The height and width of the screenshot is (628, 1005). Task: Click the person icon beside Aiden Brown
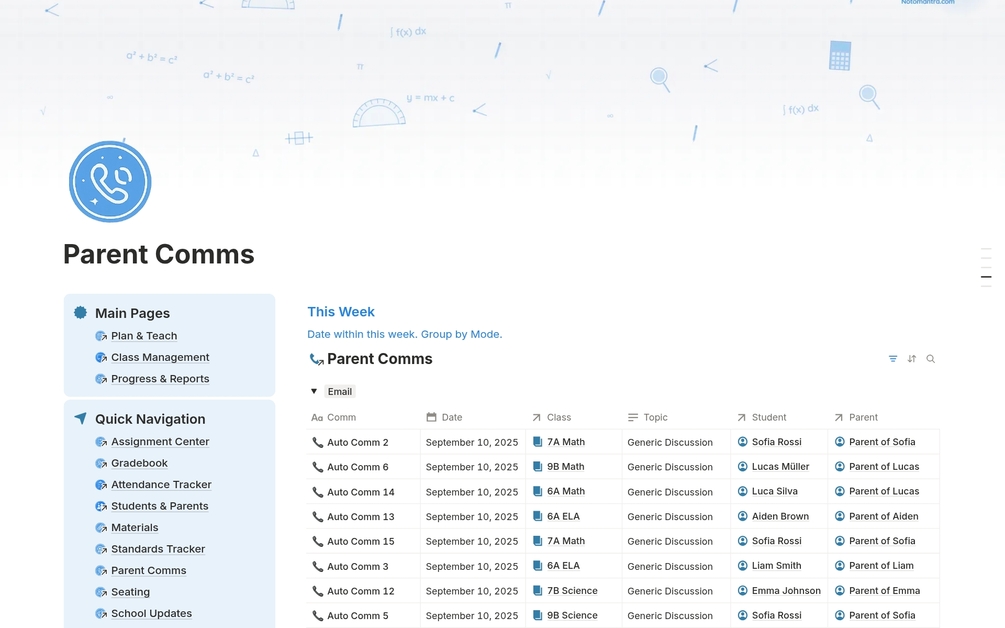(742, 516)
